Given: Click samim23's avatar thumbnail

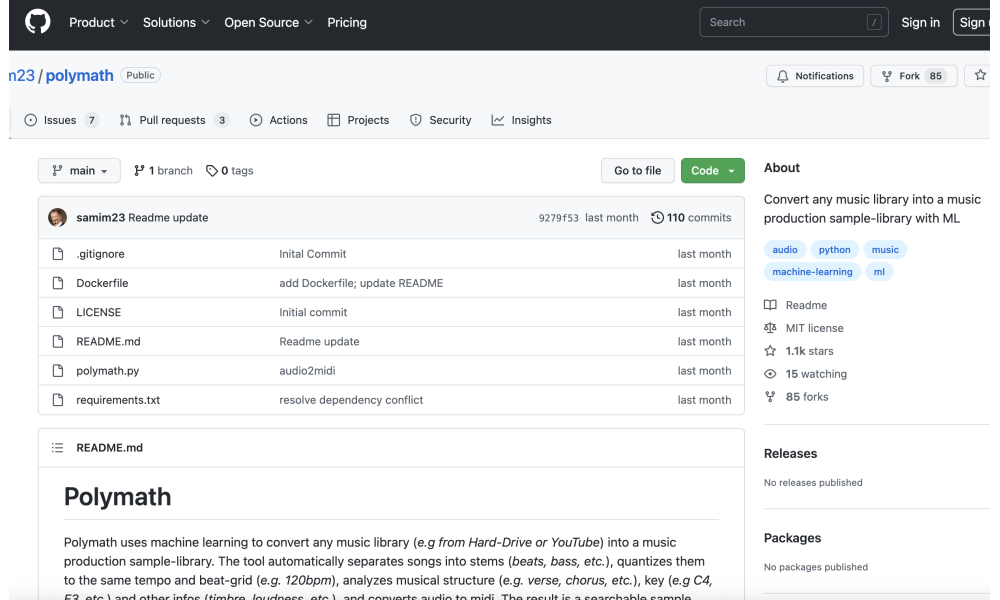Looking at the screenshot, I should (58, 218).
